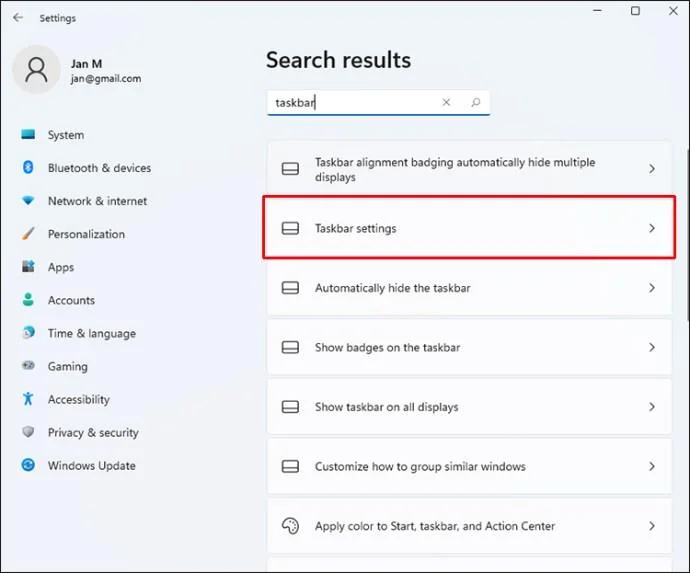Go to Network & internet
The height and width of the screenshot is (573, 690).
(97, 201)
